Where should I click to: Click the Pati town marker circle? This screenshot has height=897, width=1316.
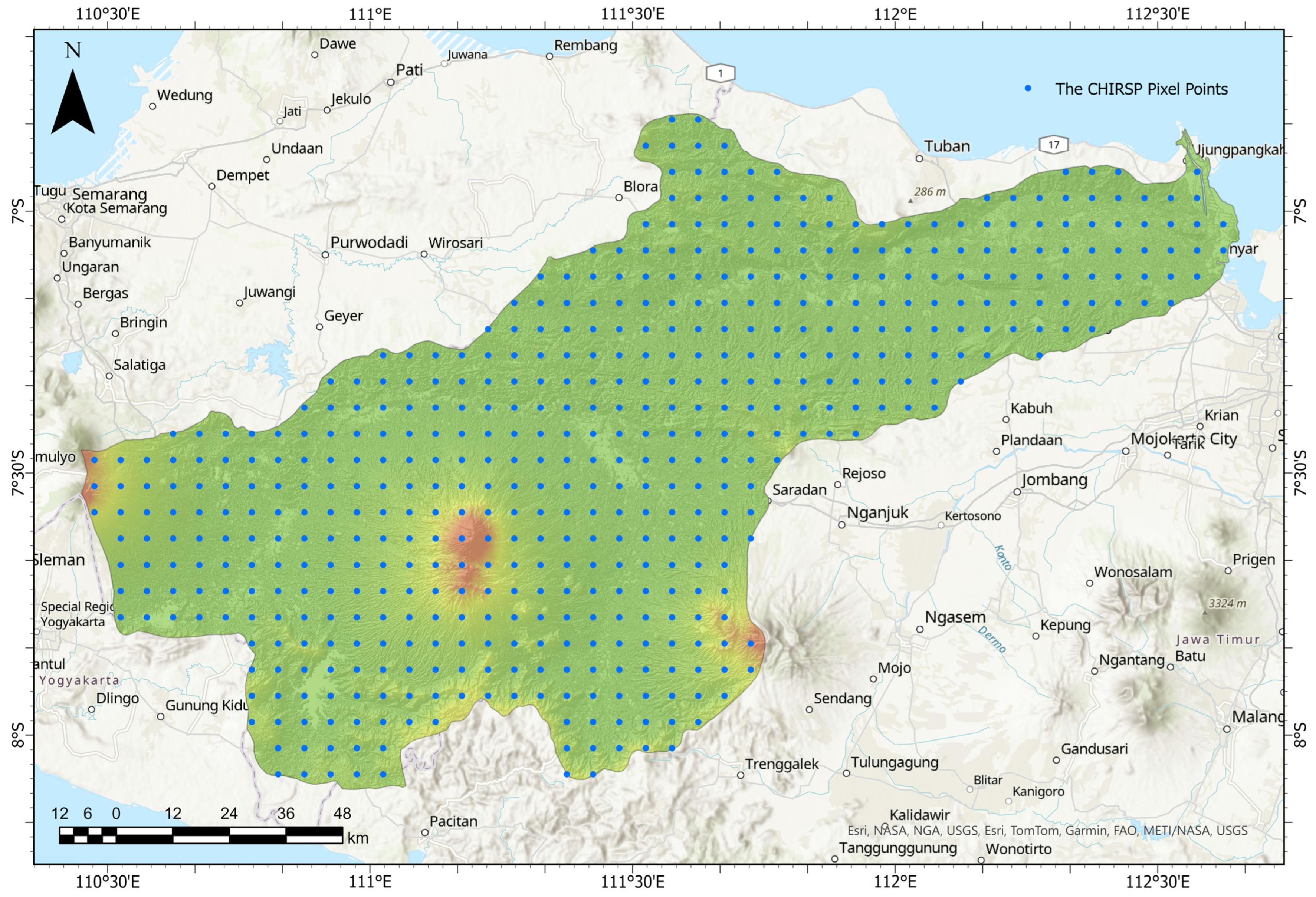391,83
